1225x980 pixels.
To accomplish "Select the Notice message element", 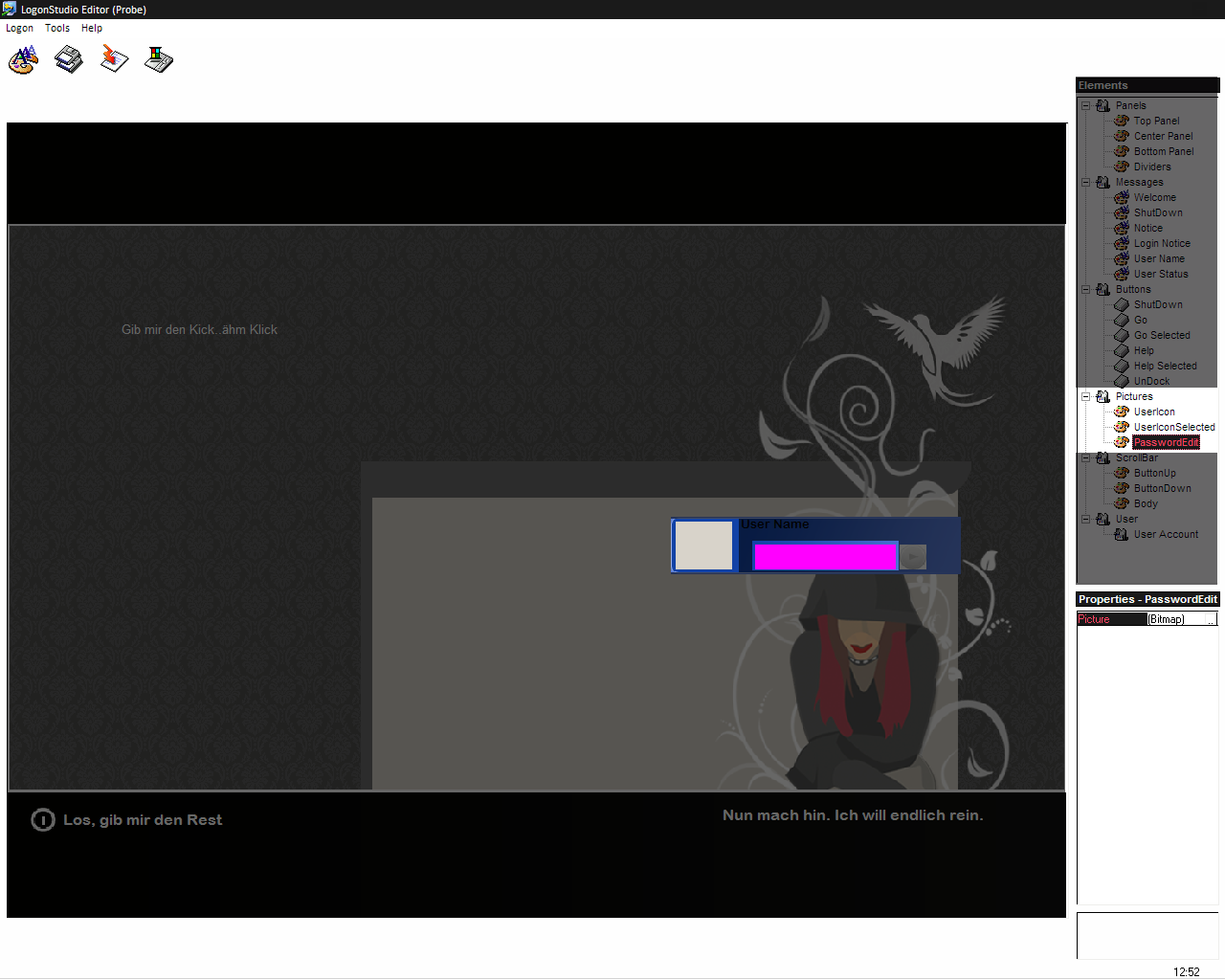I will point(1148,228).
